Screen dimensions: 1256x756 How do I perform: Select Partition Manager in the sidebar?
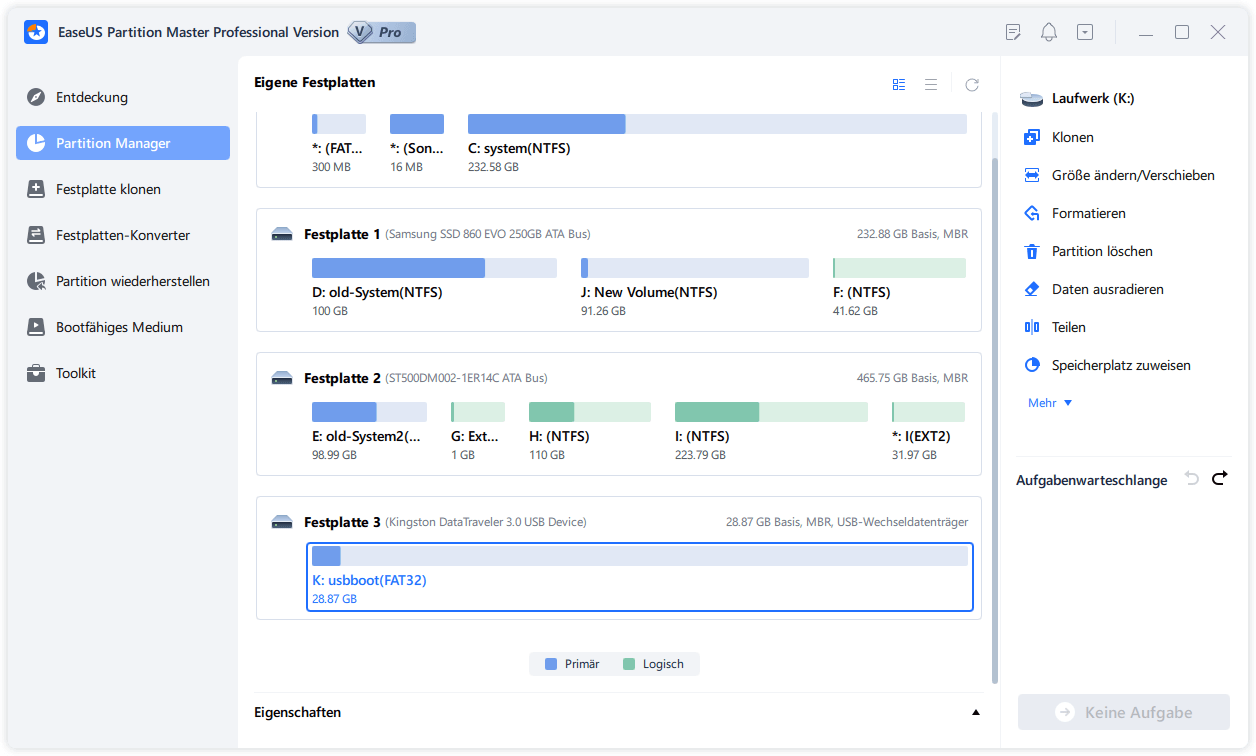[x=123, y=143]
